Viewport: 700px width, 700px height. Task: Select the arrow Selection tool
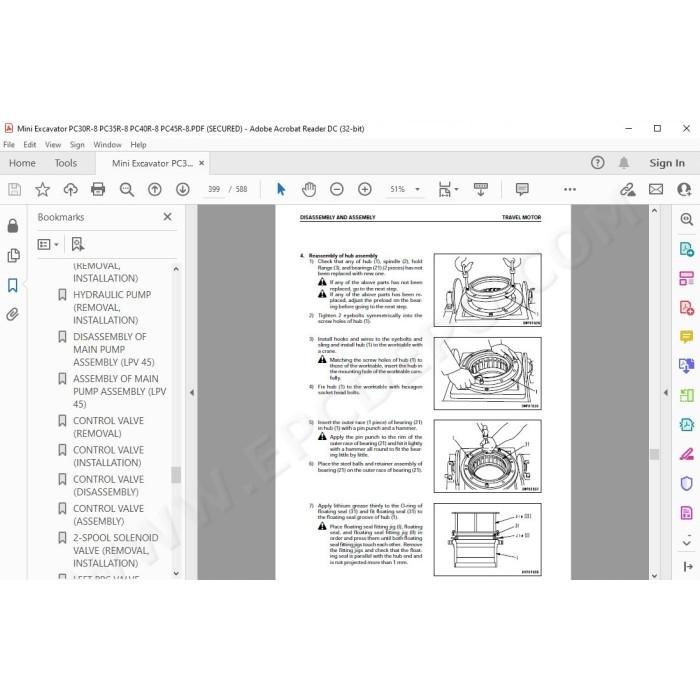[x=281, y=189]
